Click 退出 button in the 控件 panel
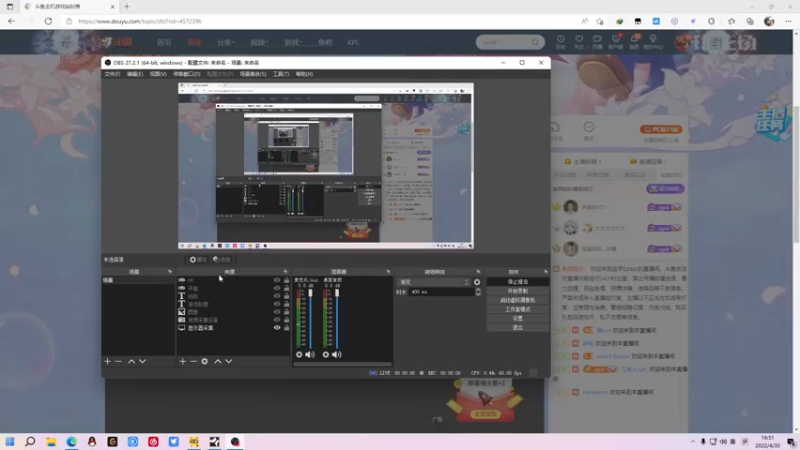 [x=517, y=328]
